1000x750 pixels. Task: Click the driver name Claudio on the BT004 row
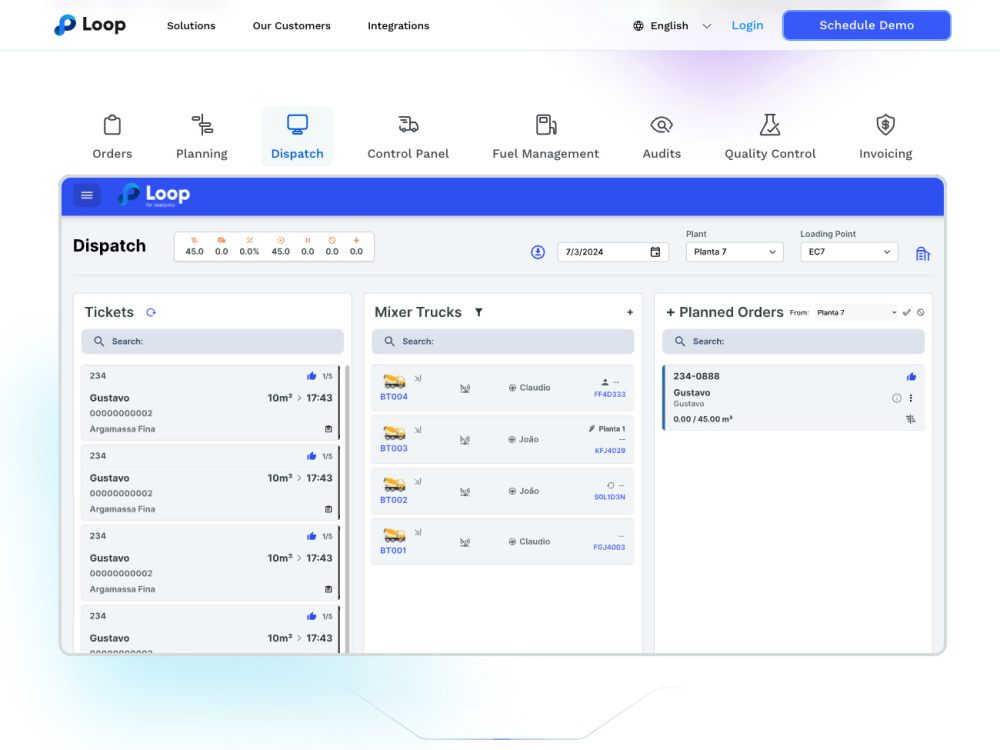[x=534, y=388]
